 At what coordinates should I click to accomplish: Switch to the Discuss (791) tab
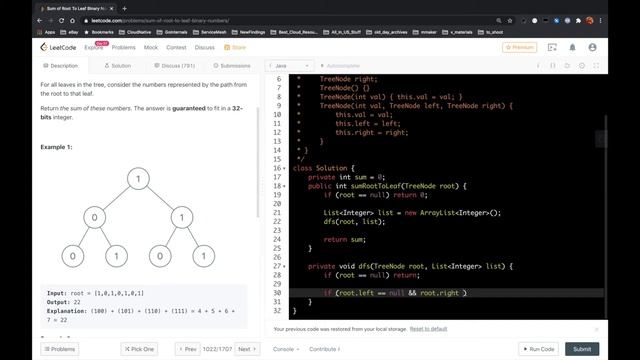[174, 66]
